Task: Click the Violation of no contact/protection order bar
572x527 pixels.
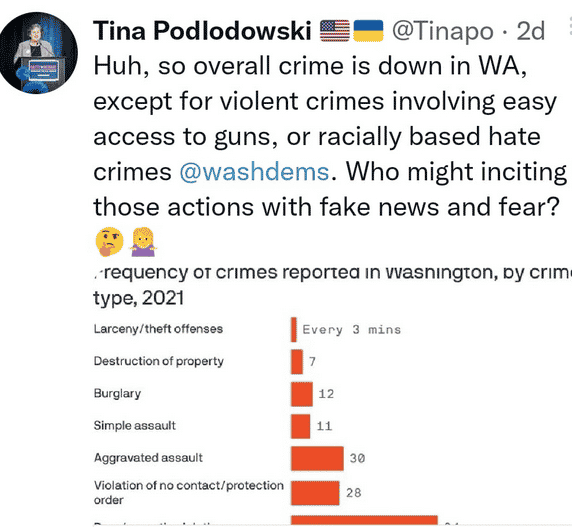Action: [315, 493]
